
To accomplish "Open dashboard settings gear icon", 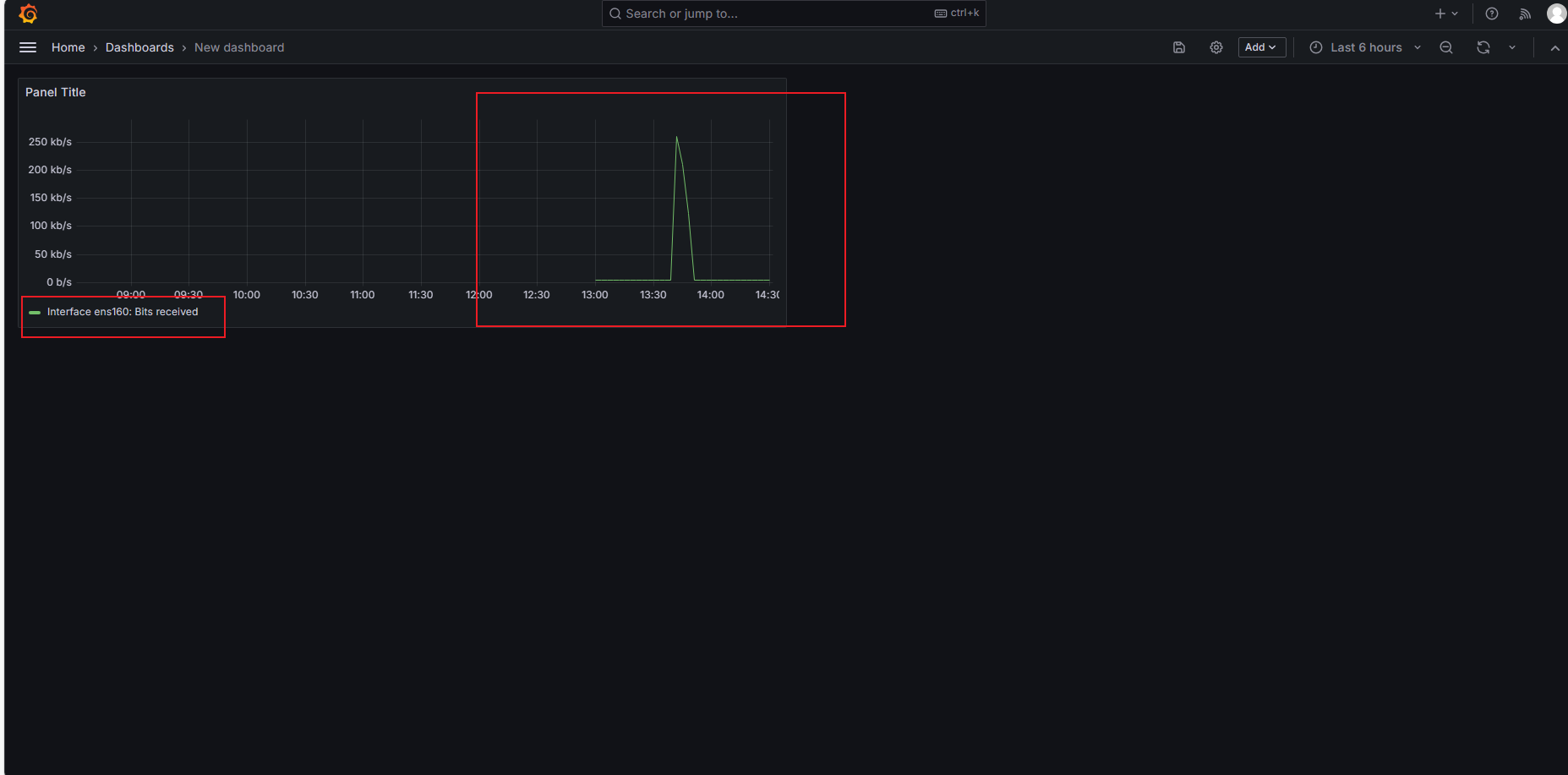I will pyautogui.click(x=1216, y=47).
